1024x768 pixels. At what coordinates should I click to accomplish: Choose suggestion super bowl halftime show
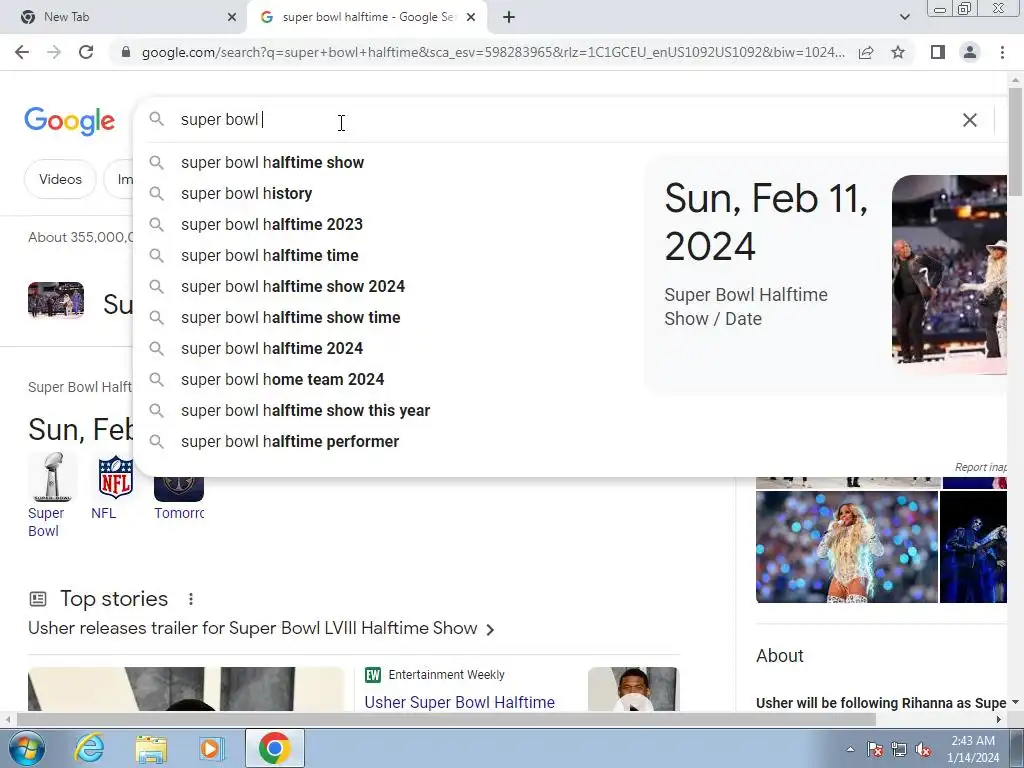point(272,163)
